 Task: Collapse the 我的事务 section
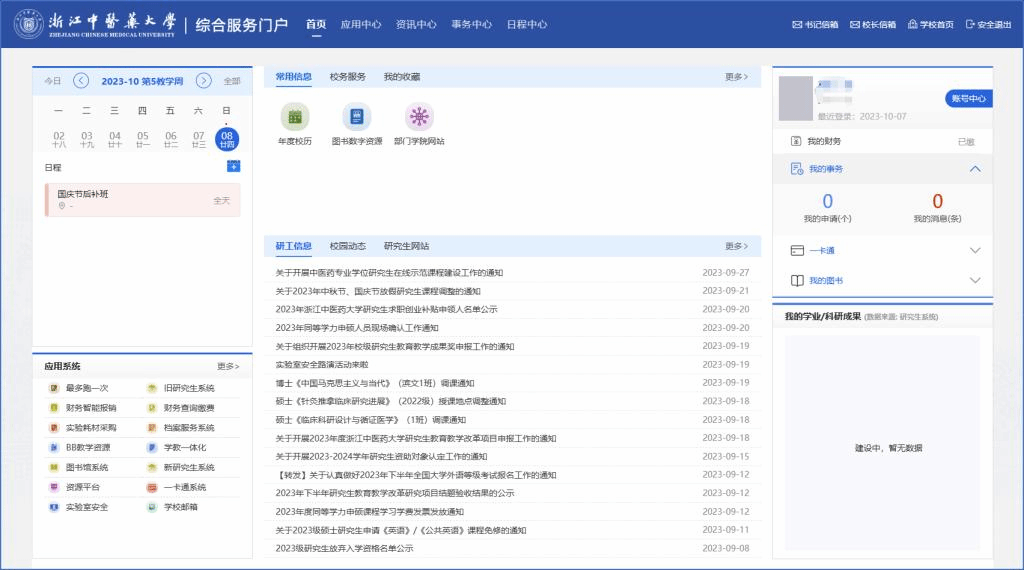pos(975,170)
